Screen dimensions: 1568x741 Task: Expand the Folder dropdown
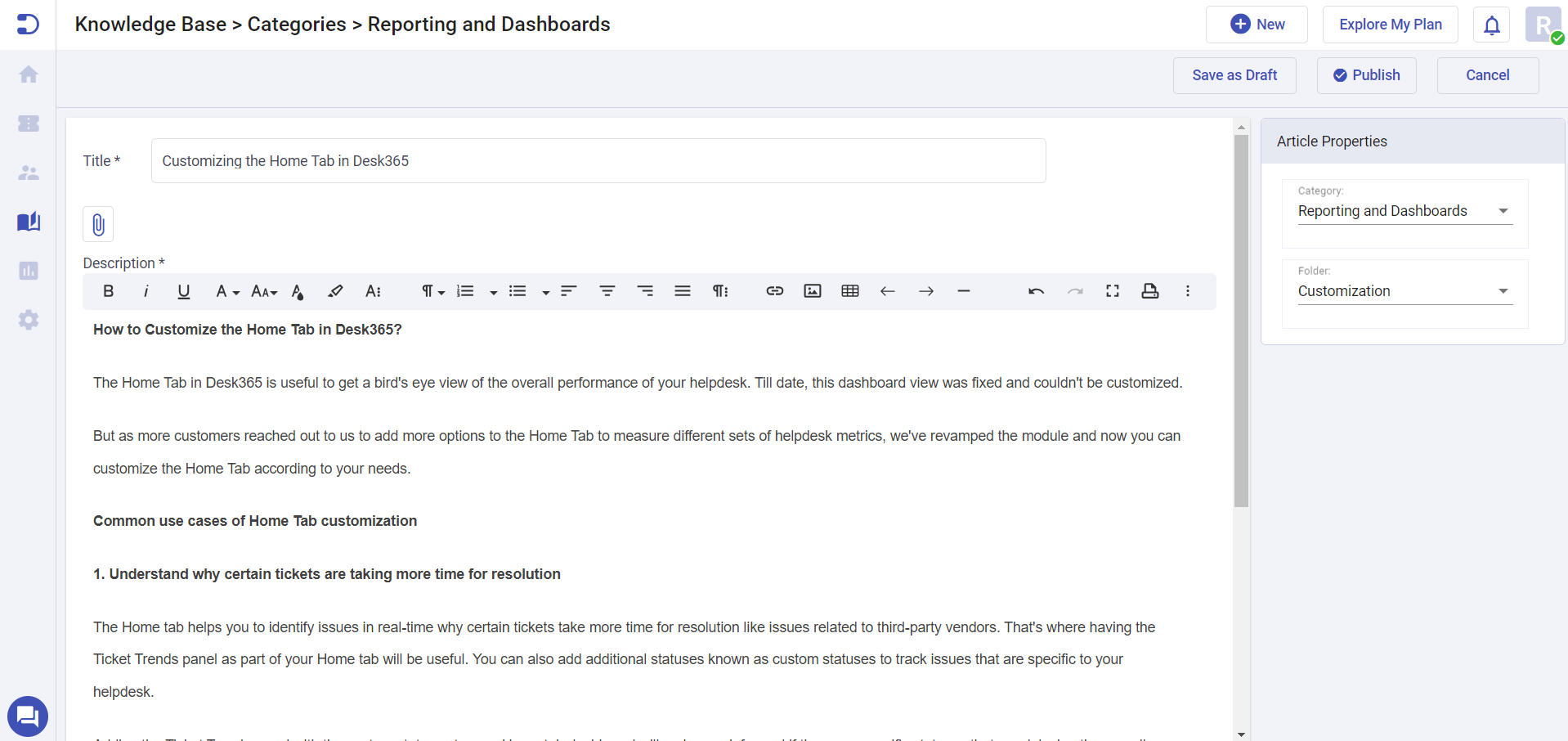(x=1404, y=291)
